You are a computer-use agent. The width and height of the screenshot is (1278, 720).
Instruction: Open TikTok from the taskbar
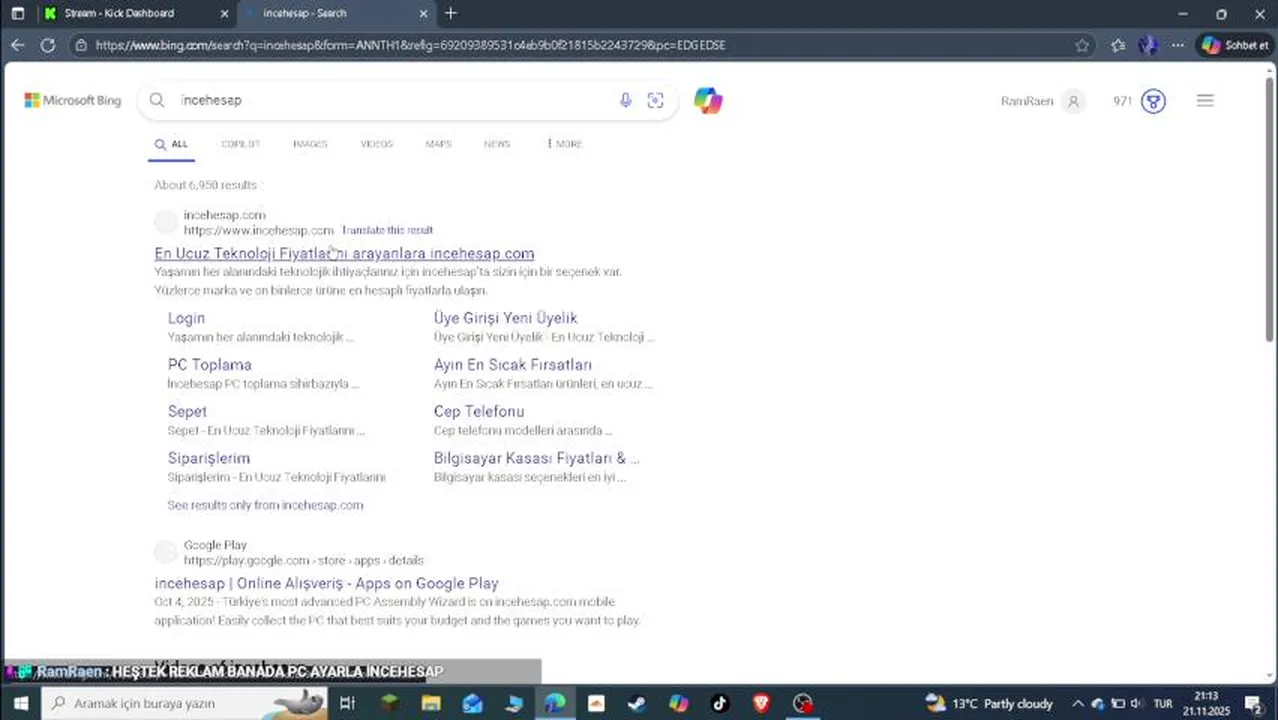[719, 703]
